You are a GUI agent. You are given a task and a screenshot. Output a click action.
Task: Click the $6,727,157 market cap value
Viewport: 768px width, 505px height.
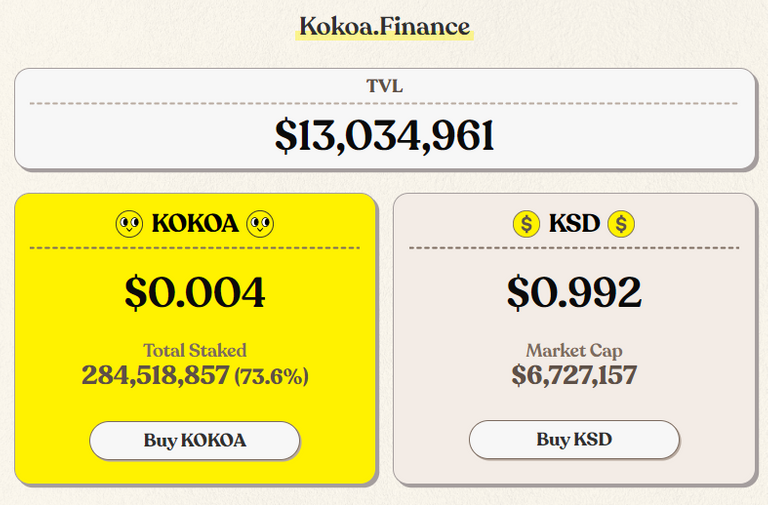point(574,375)
